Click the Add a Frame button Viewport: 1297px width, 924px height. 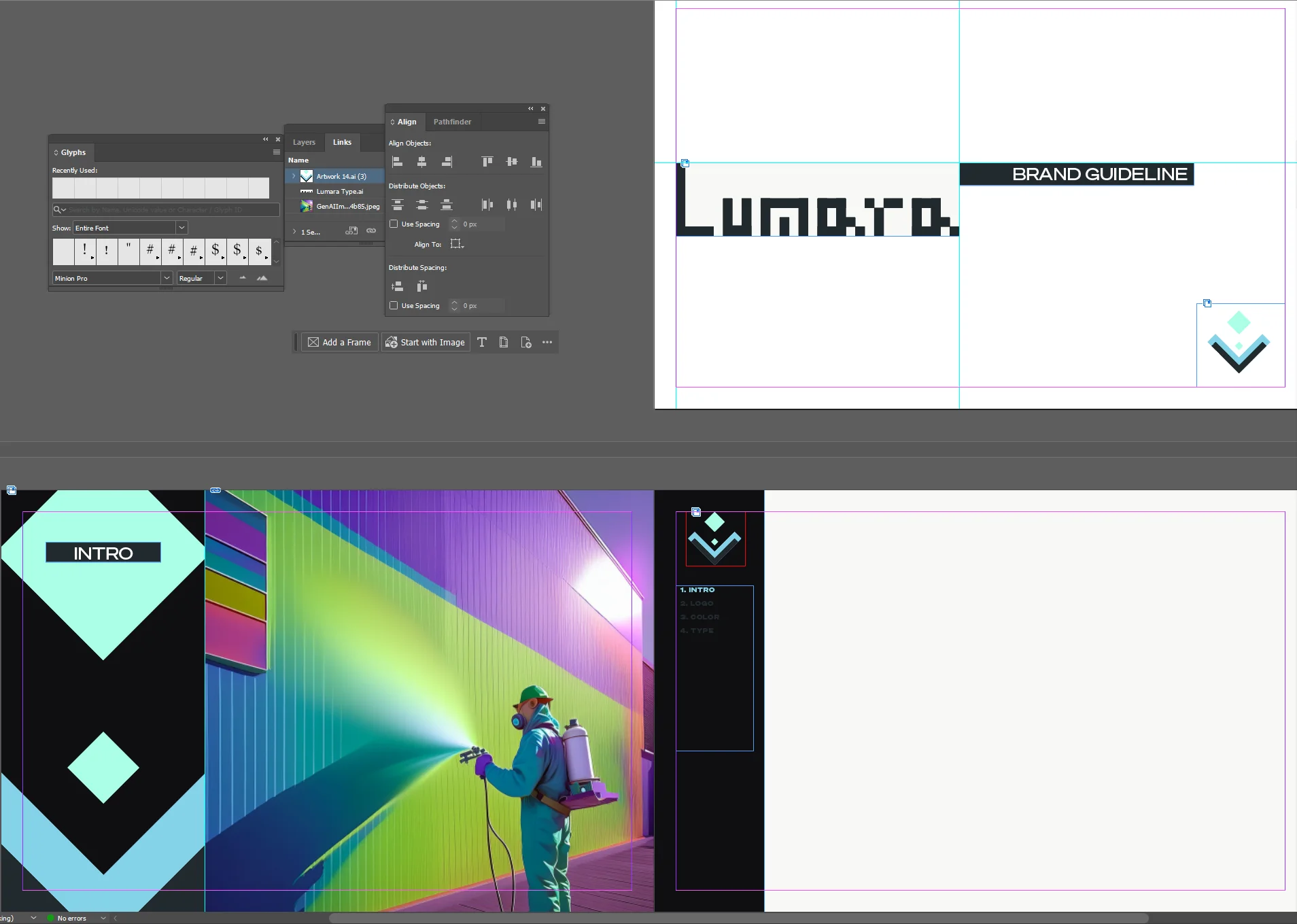340,342
